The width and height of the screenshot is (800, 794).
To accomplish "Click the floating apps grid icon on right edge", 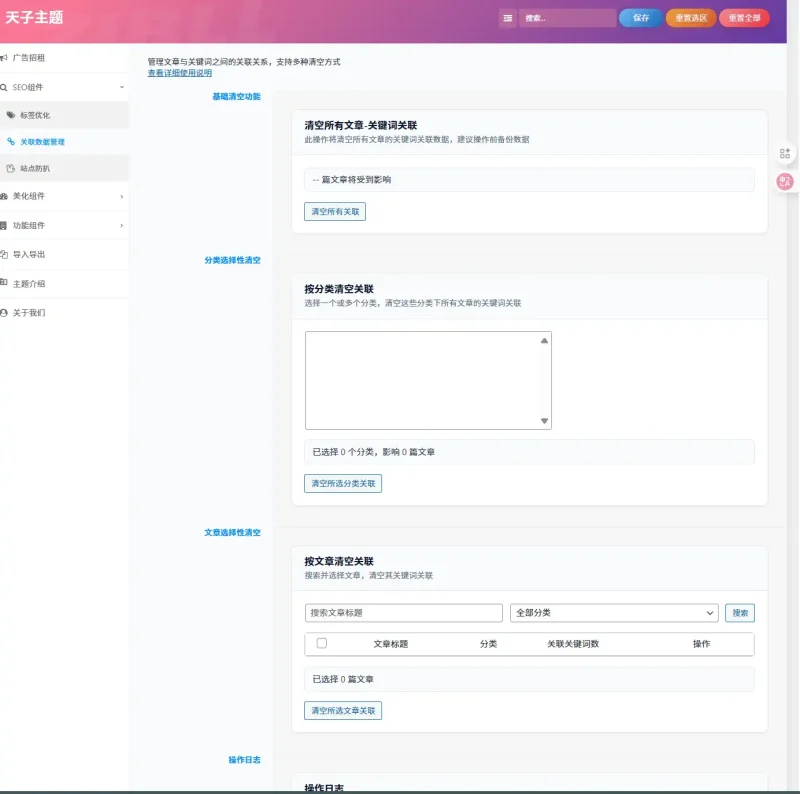I will coord(785,153).
